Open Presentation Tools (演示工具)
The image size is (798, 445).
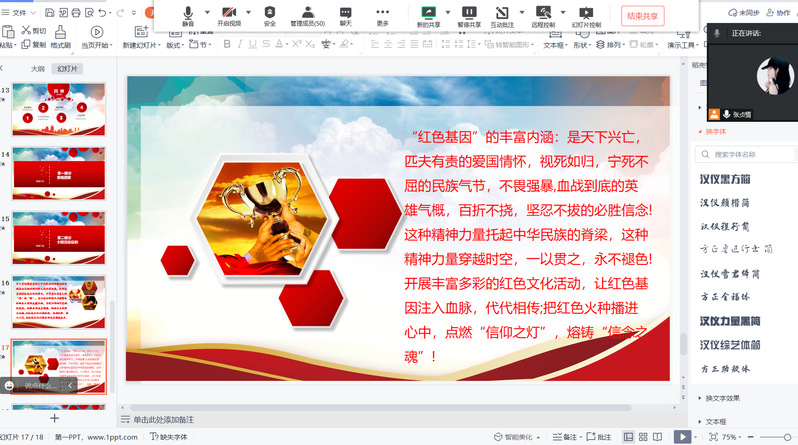(x=683, y=40)
